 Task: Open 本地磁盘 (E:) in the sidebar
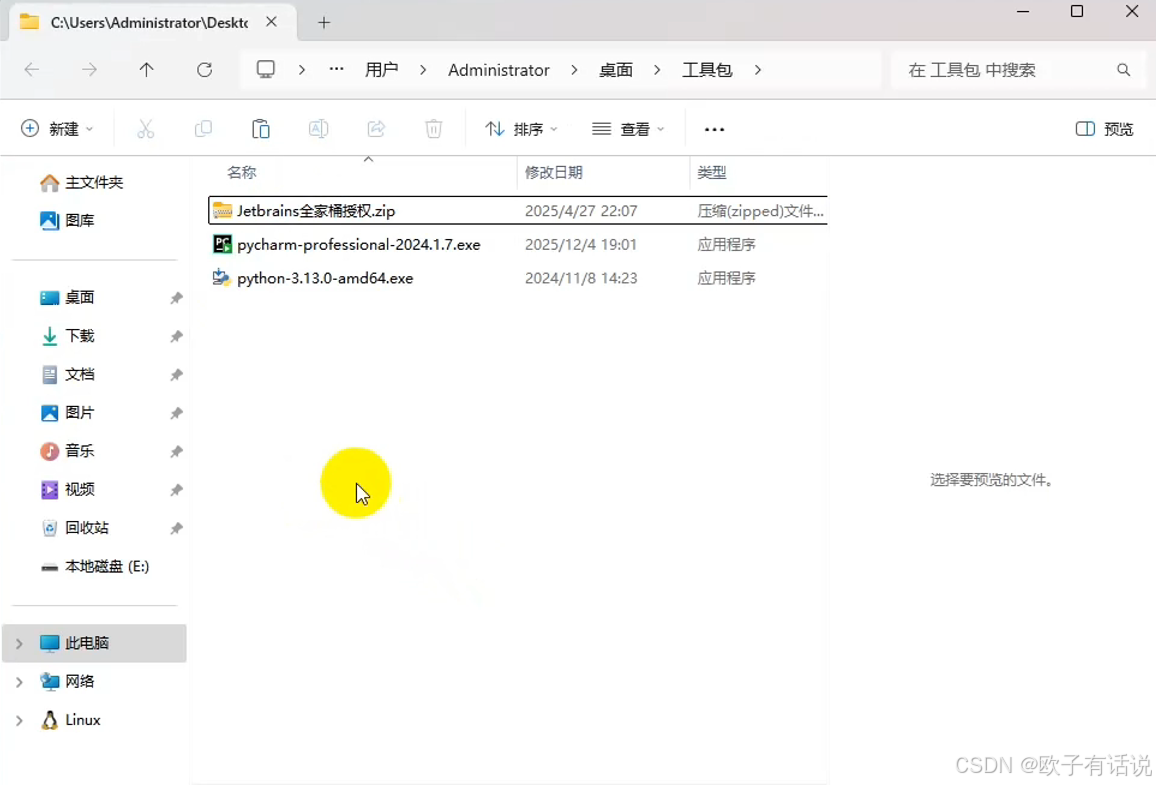(94, 566)
